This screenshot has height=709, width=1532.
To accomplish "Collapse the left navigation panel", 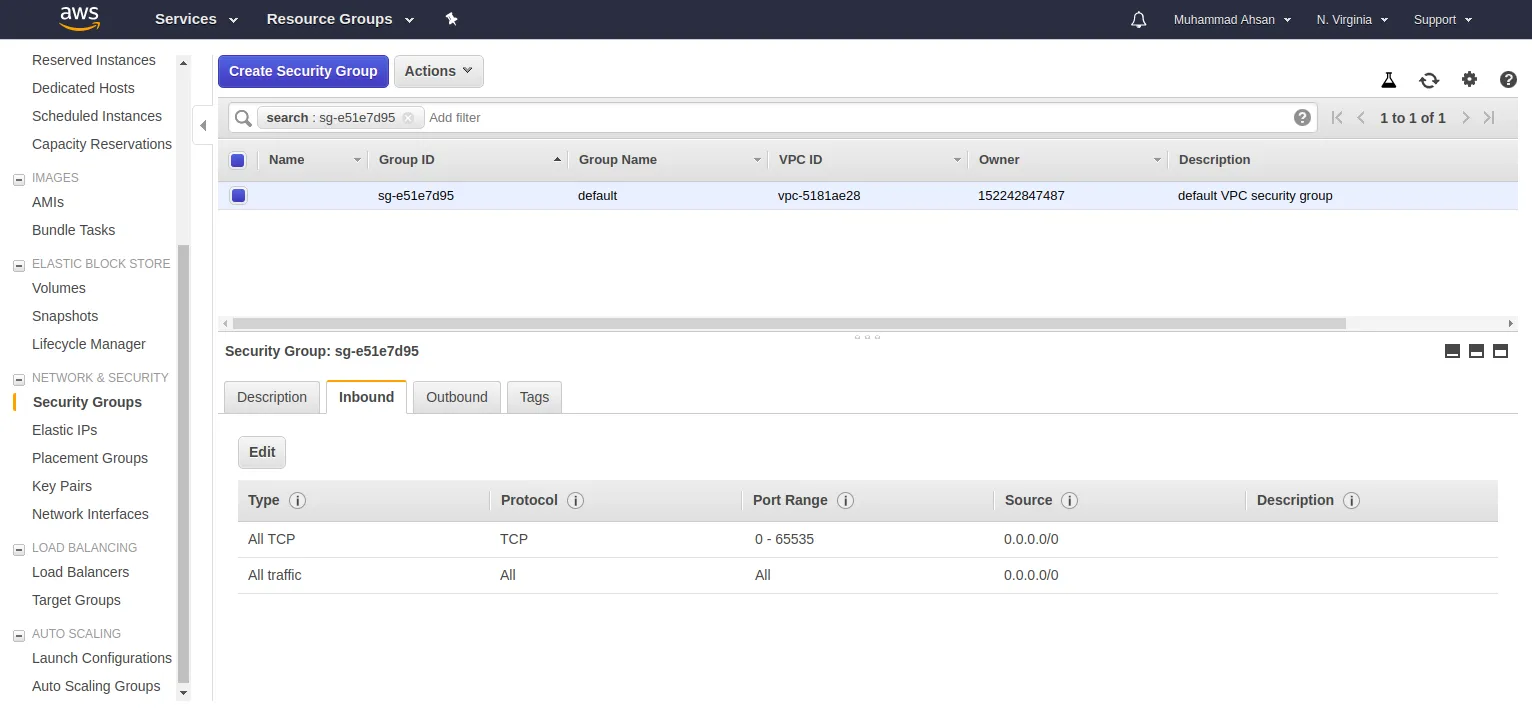I will [x=203, y=126].
